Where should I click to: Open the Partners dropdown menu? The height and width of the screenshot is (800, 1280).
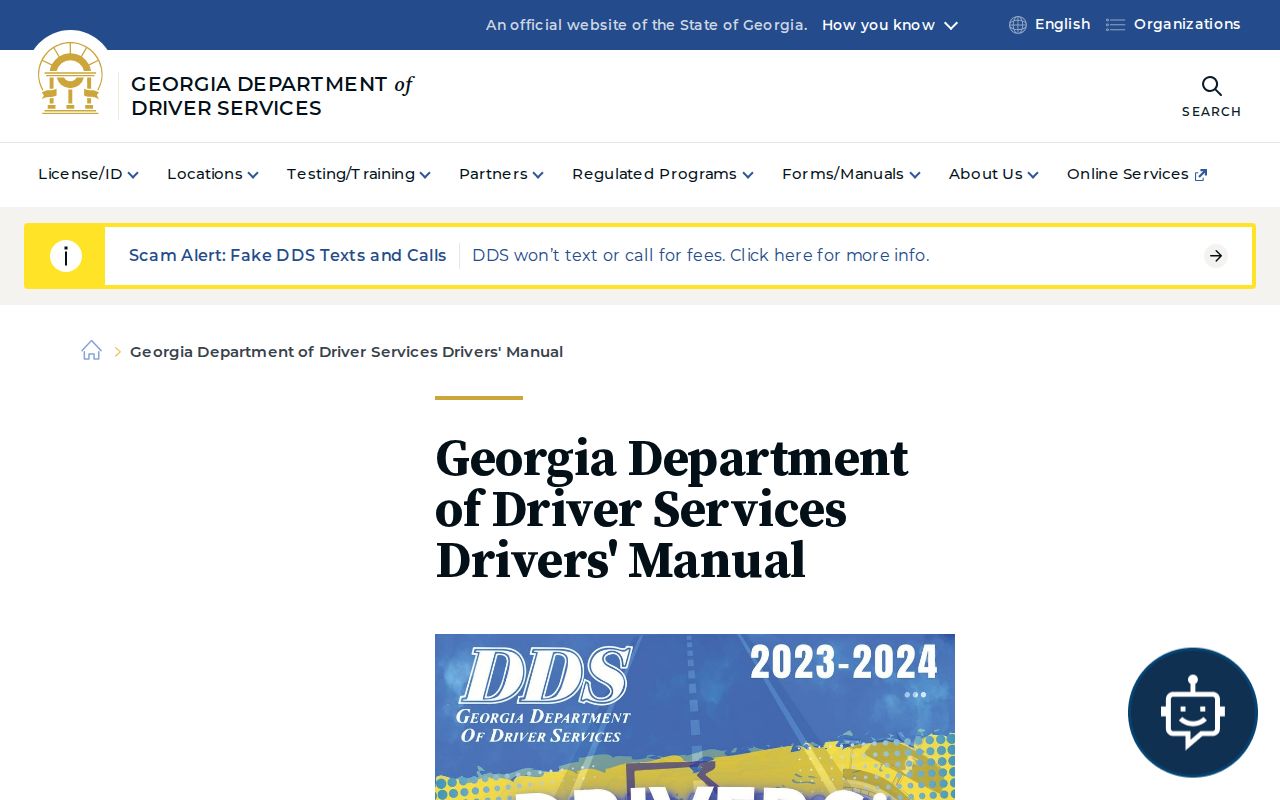[x=501, y=174]
